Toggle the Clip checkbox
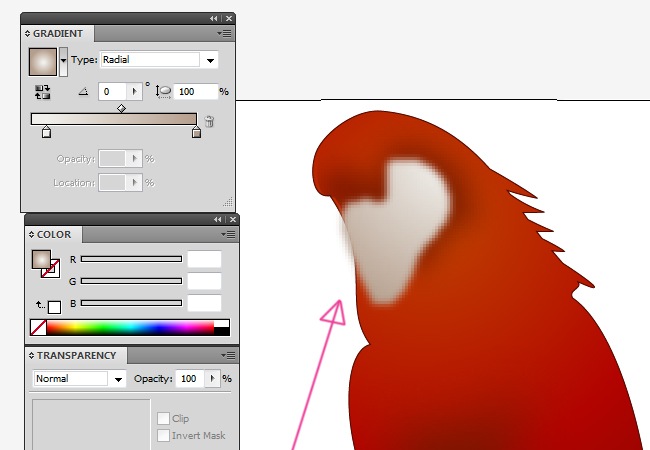This screenshot has height=450, width=650. tap(163, 419)
